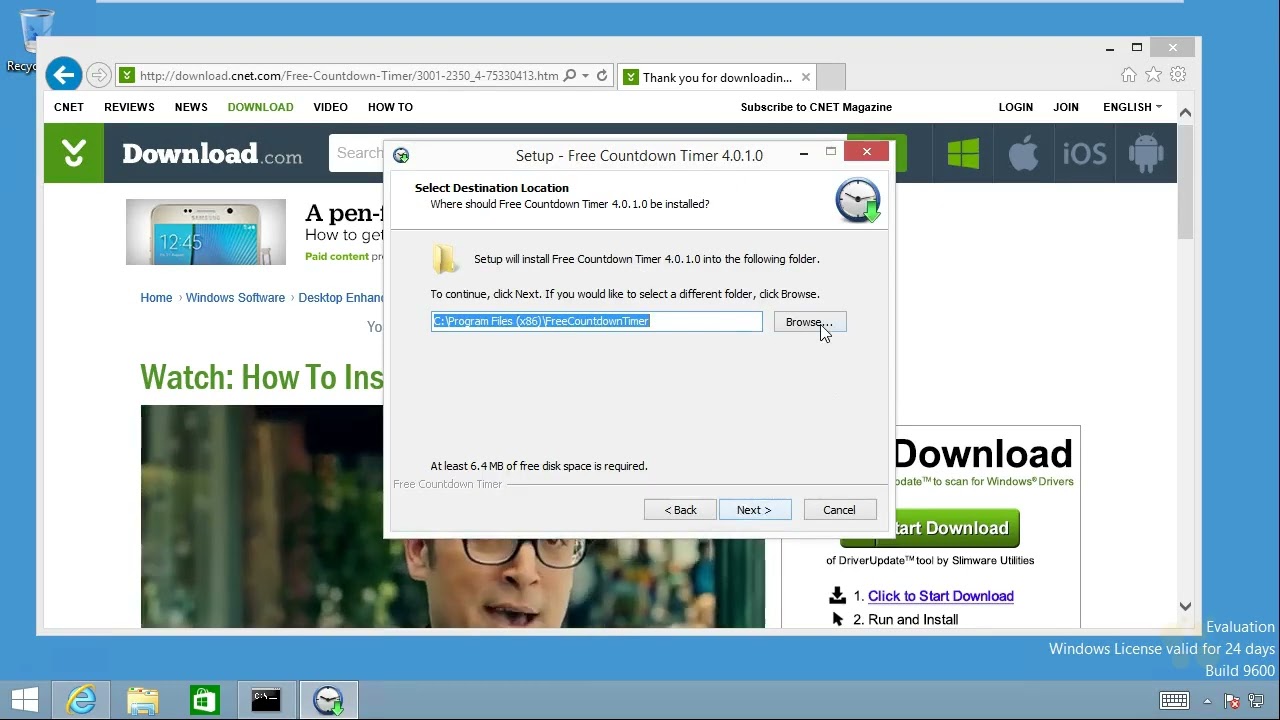Click Subscribe to CNET Magazine link
This screenshot has width=1280, height=720.
click(x=816, y=107)
